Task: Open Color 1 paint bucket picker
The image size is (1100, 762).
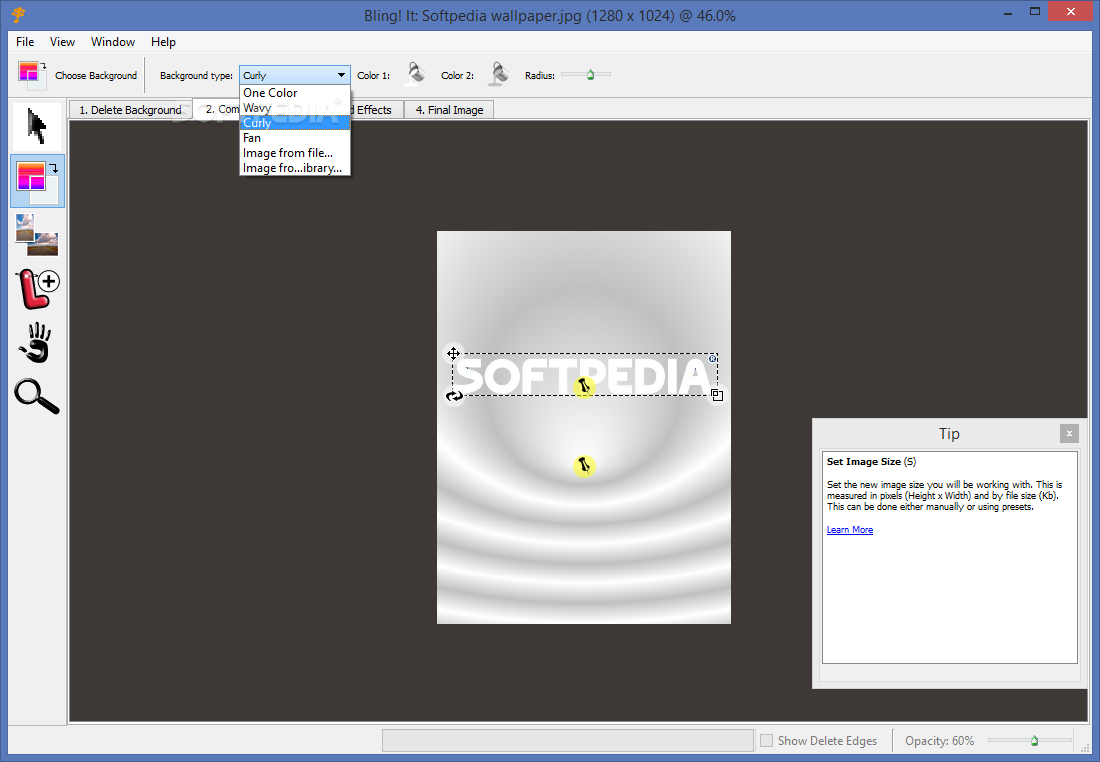Action: point(416,73)
